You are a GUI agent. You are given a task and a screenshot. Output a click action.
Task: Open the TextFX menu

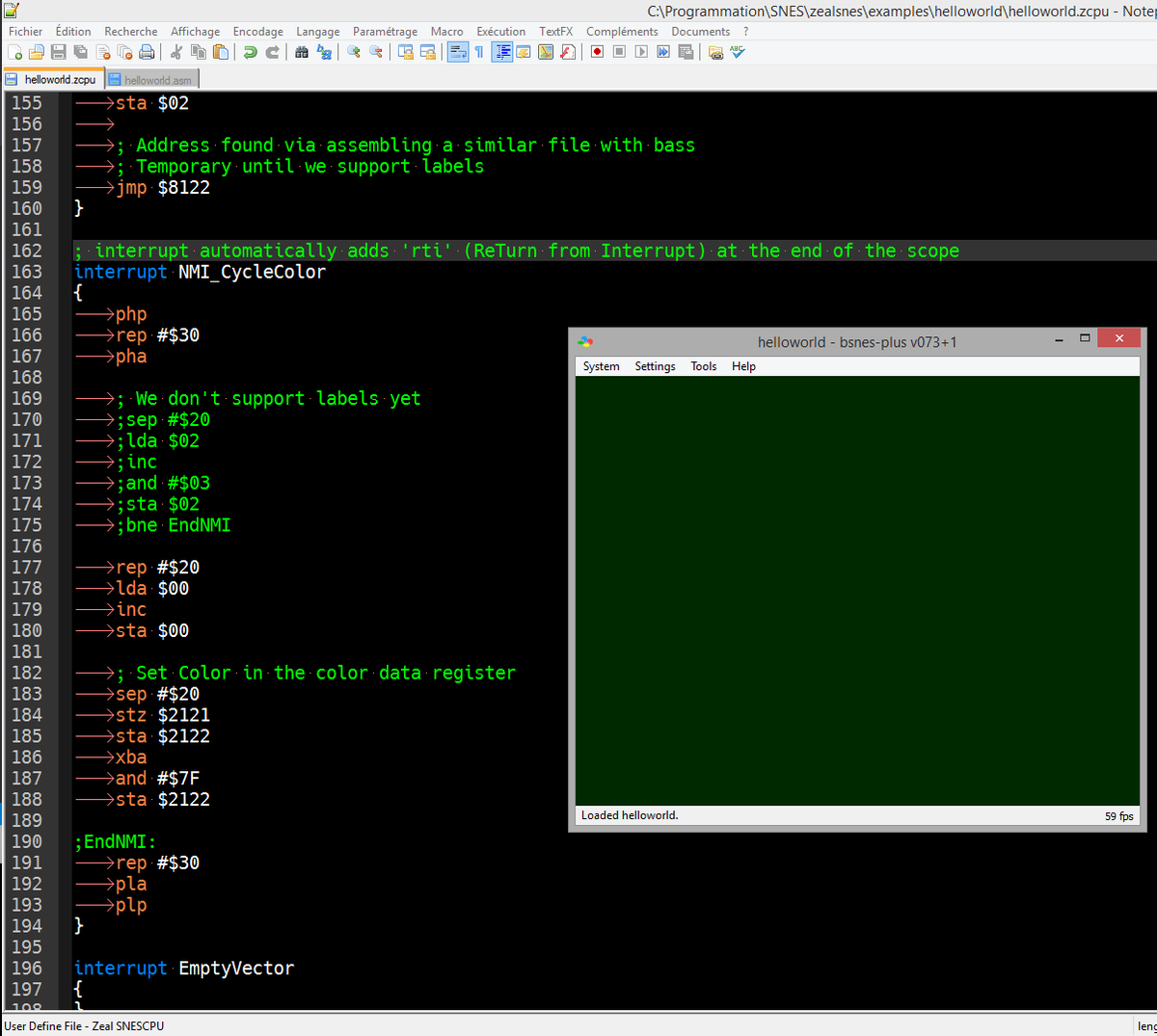point(556,31)
